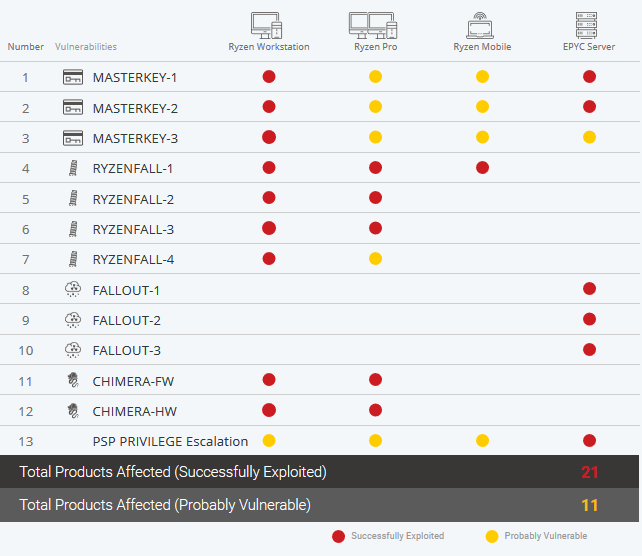Viewport: 642px width, 556px height.
Task: Click the red dot for RYZENFALL-2 Ryzen Pro
Action: point(375,198)
